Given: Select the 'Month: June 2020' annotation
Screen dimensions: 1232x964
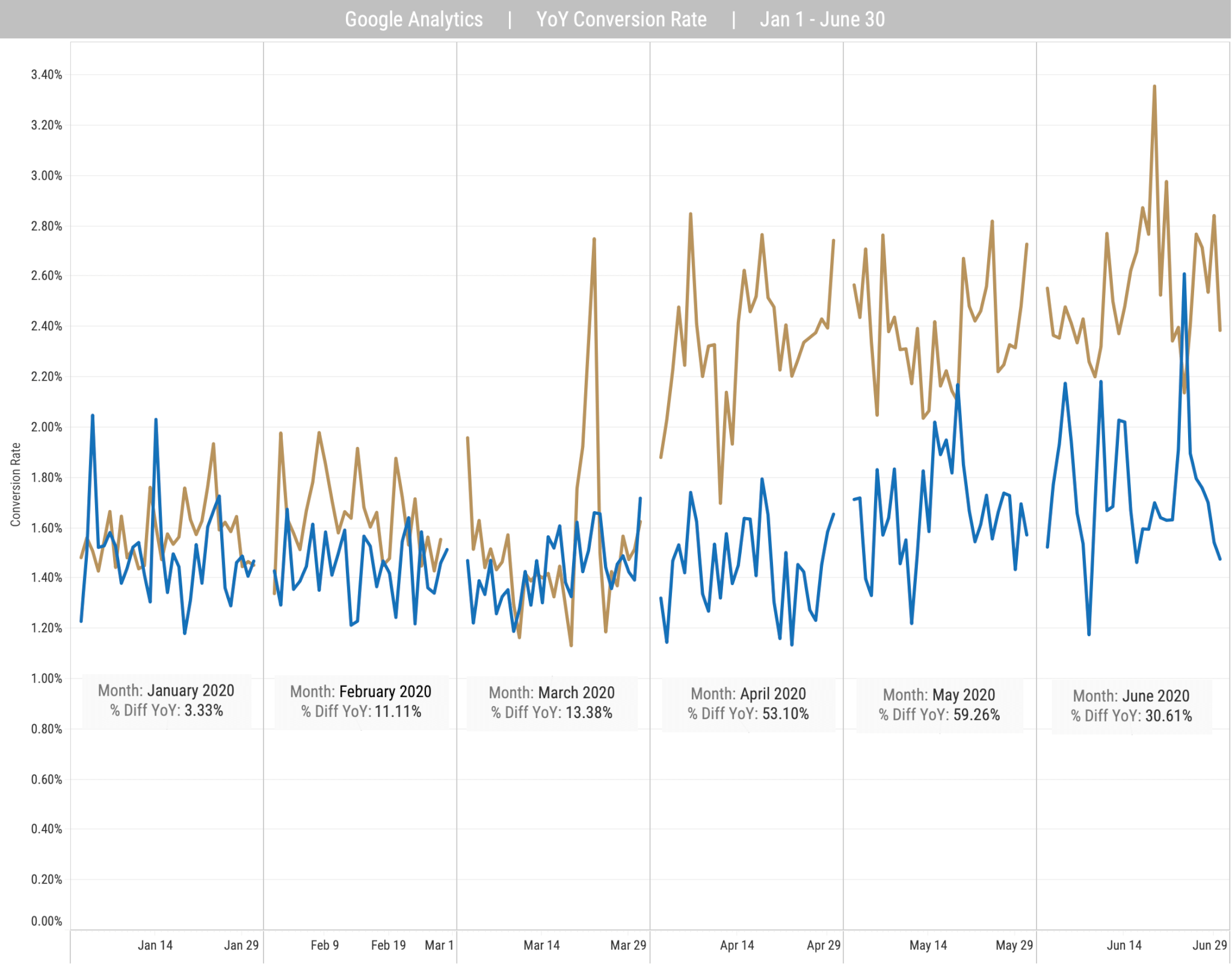Looking at the screenshot, I should tap(1131, 696).
